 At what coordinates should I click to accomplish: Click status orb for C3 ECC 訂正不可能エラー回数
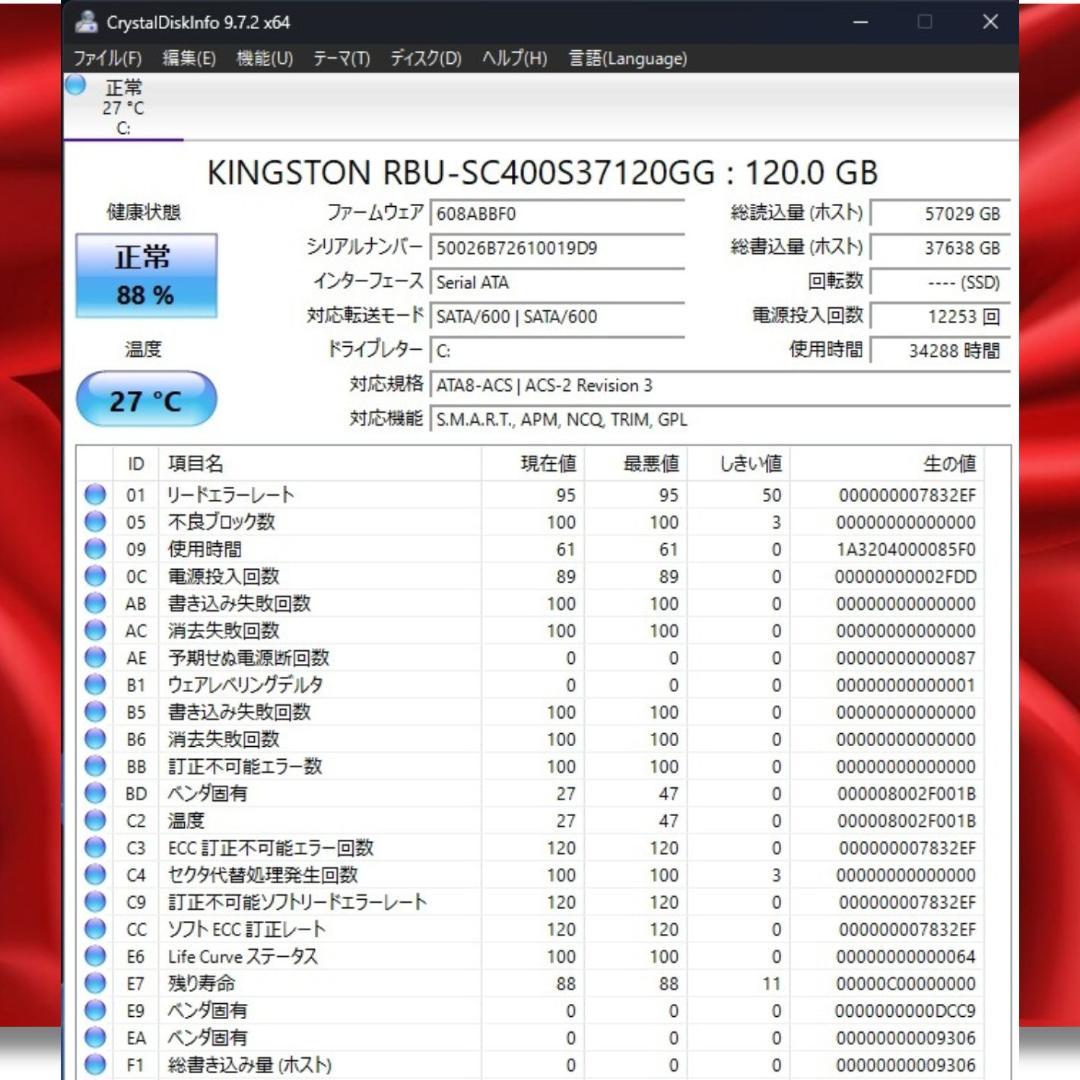tap(95, 847)
